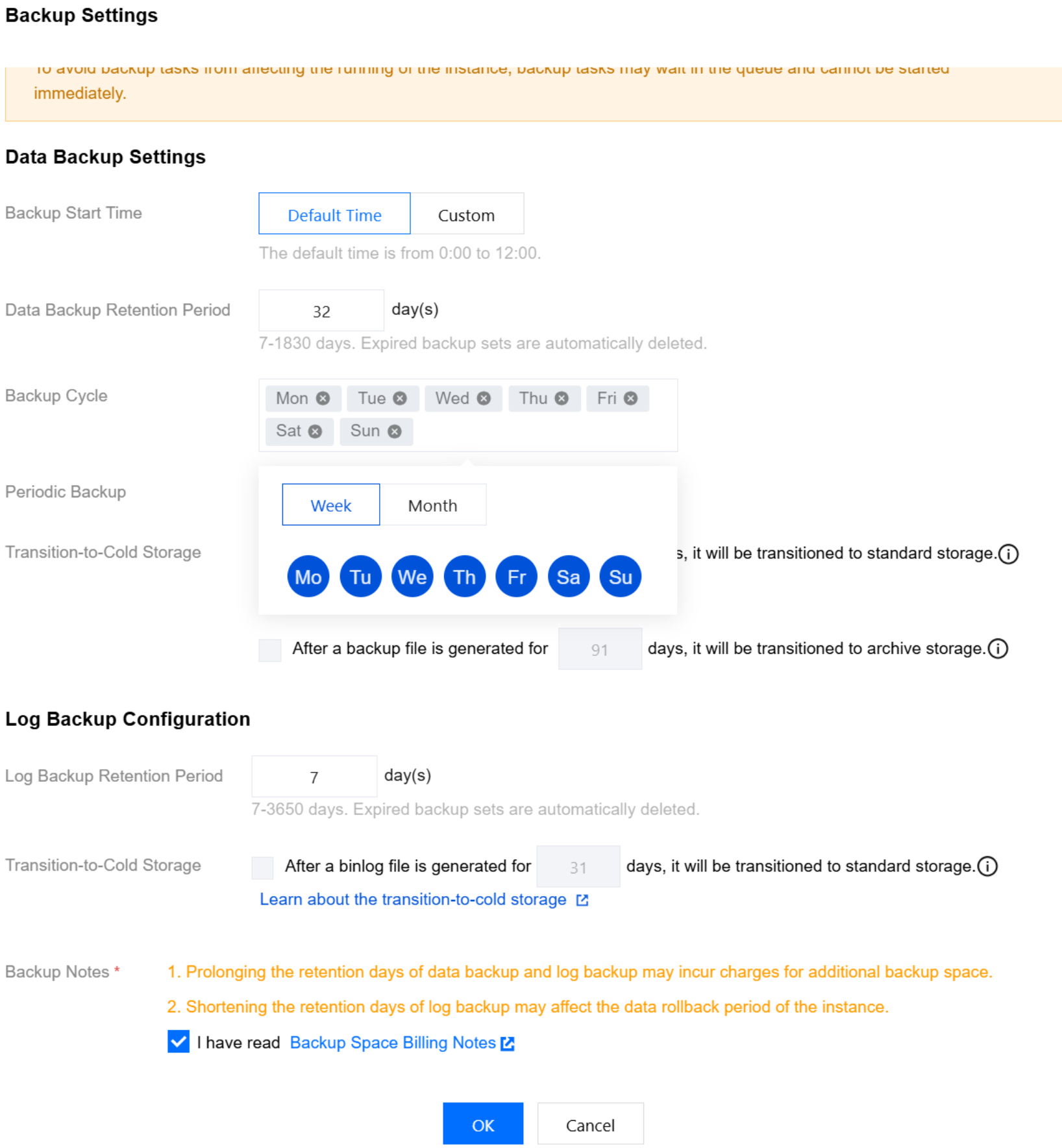Uncheck the I have read checkbox
Viewport: 1062px width, 1148px height.
point(179,1042)
